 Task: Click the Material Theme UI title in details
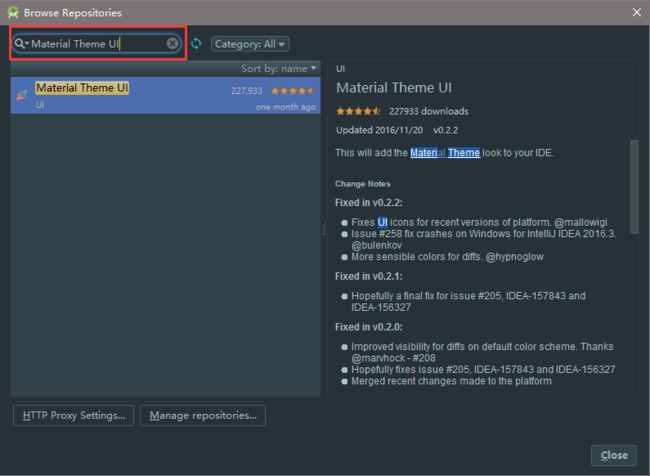point(394,88)
